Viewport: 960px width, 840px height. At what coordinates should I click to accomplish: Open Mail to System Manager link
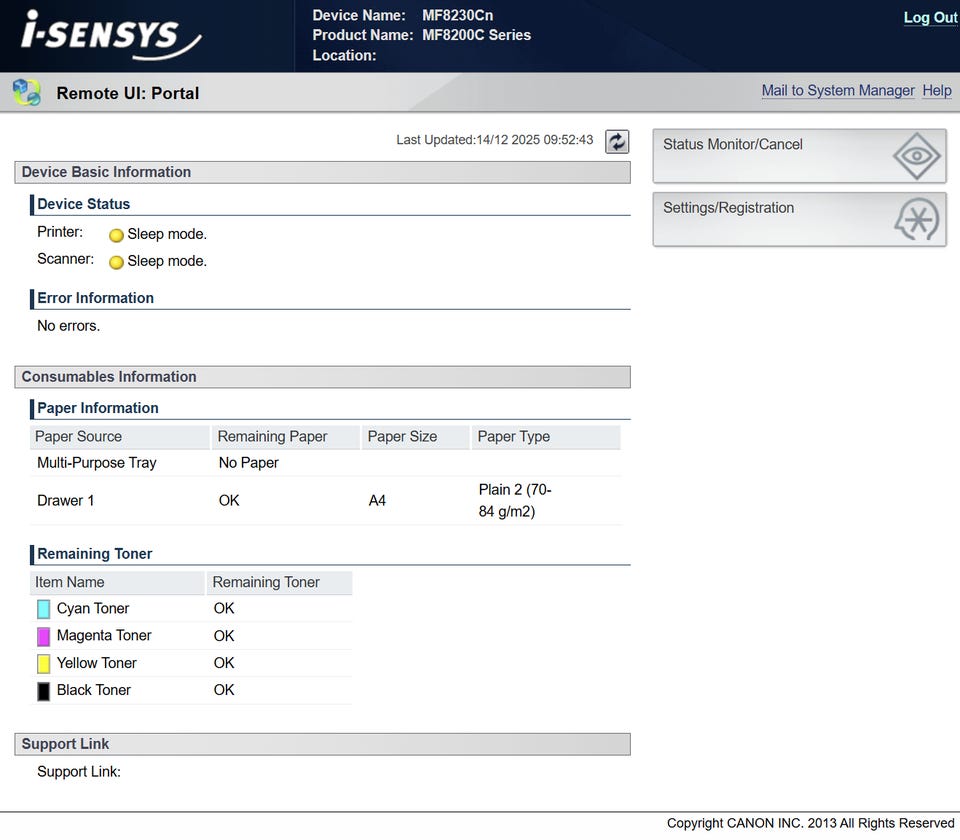[838, 91]
